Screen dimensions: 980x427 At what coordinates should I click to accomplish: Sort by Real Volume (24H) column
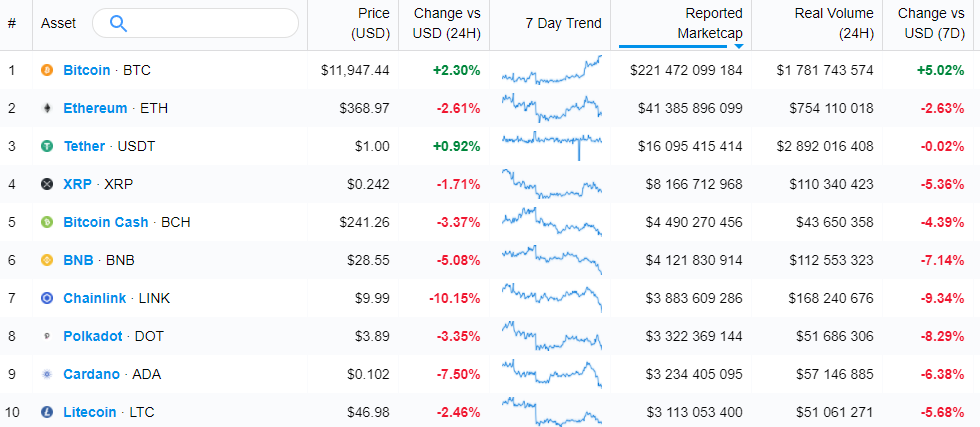tap(833, 23)
